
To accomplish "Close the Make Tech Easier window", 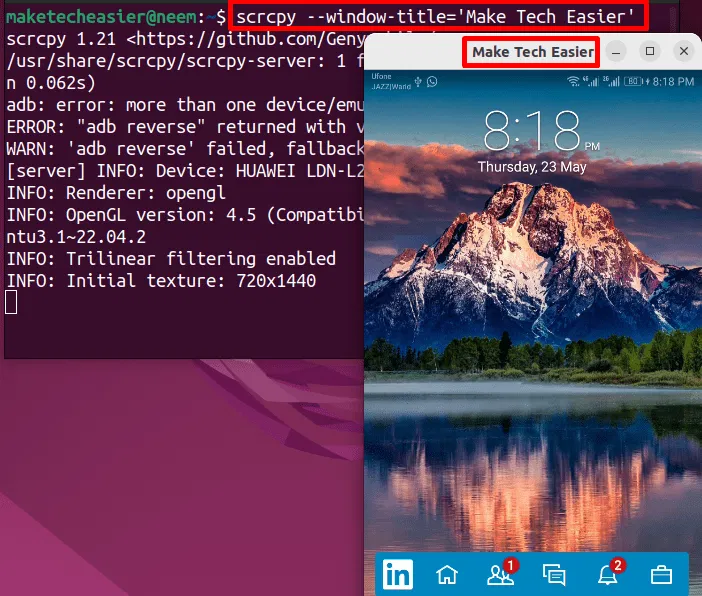I will pos(684,51).
